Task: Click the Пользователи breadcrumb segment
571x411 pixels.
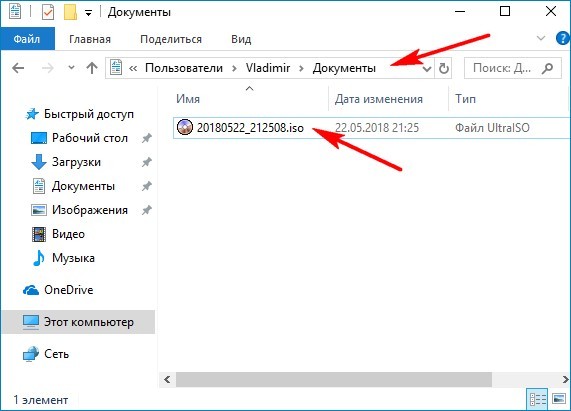Action: (184, 68)
